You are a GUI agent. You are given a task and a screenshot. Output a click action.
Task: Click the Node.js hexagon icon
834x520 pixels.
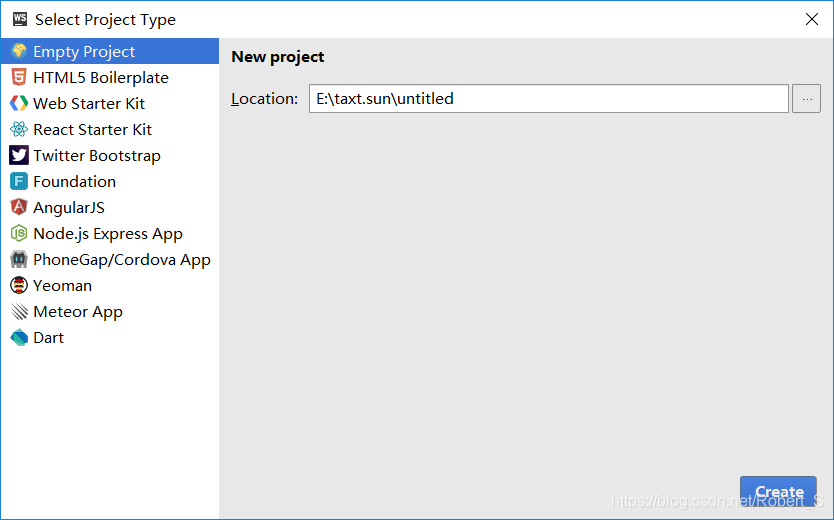click(19, 233)
